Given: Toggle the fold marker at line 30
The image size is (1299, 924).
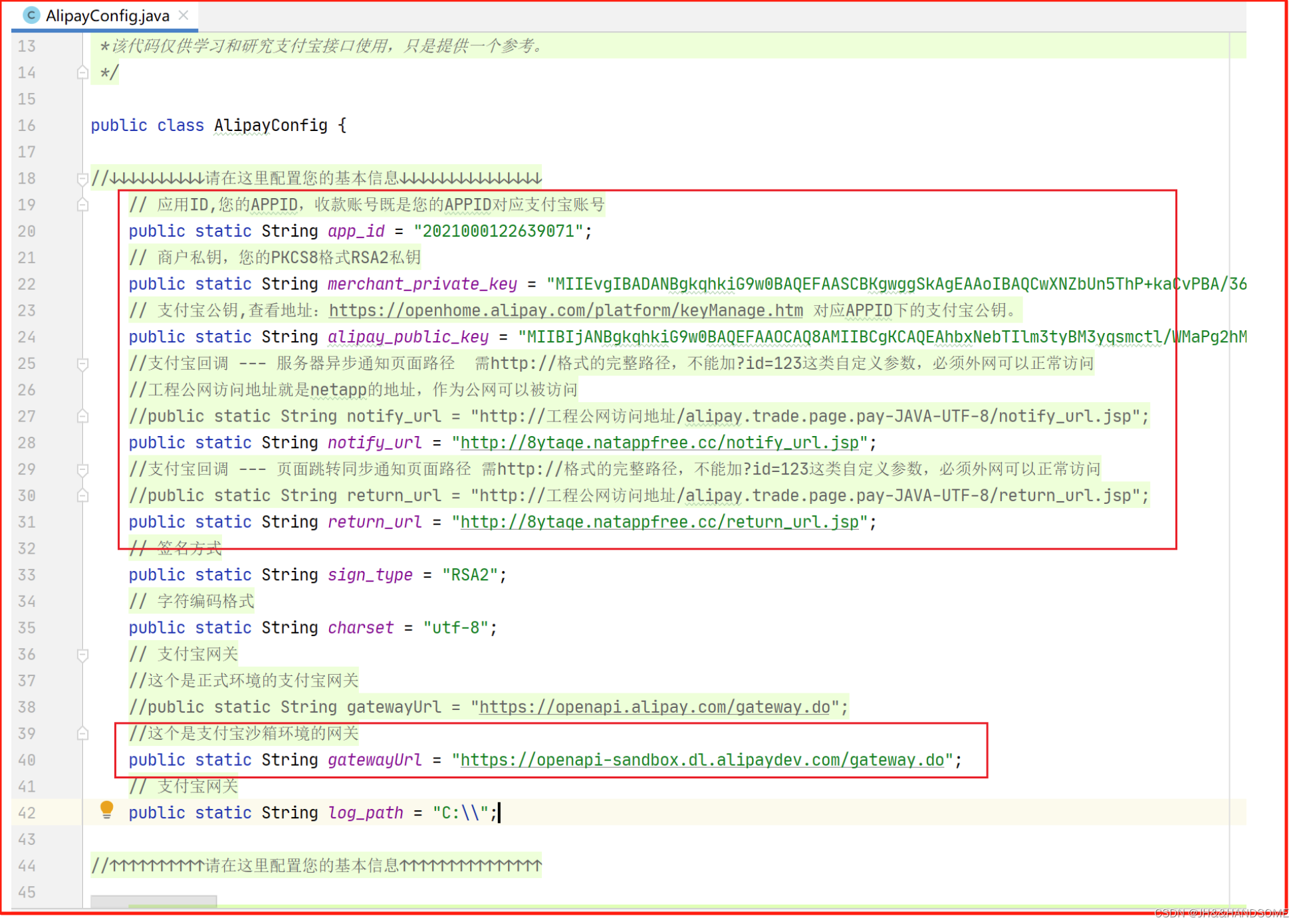Looking at the screenshot, I should (82, 496).
